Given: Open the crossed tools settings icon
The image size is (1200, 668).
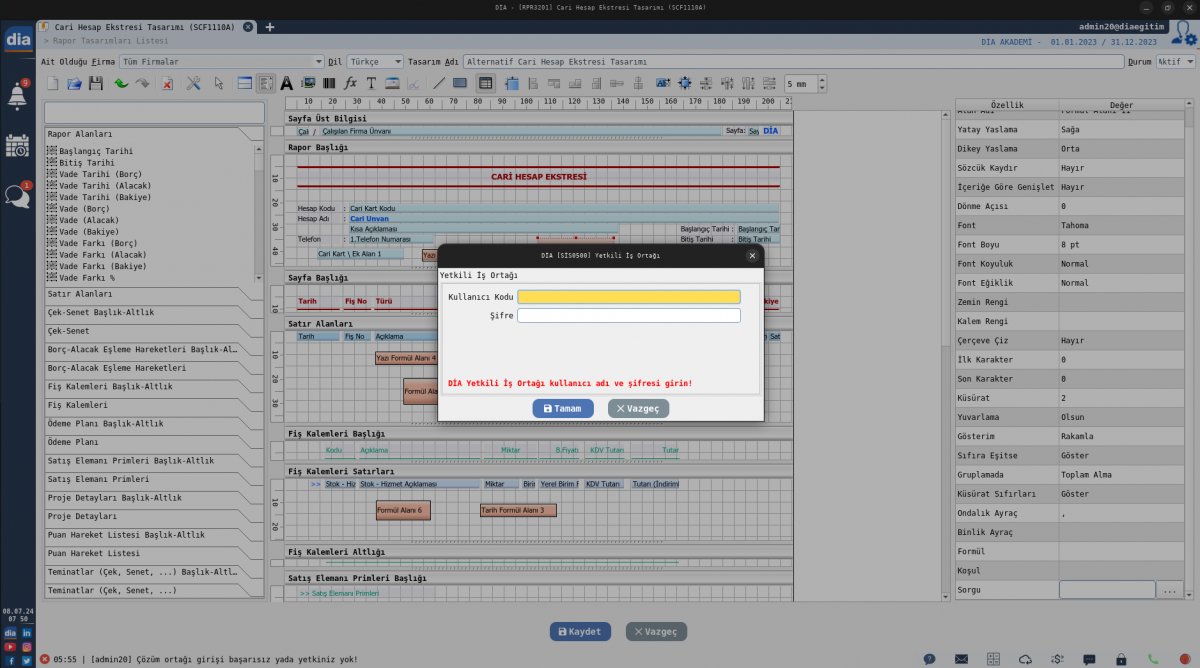Looking at the screenshot, I should [193, 83].
